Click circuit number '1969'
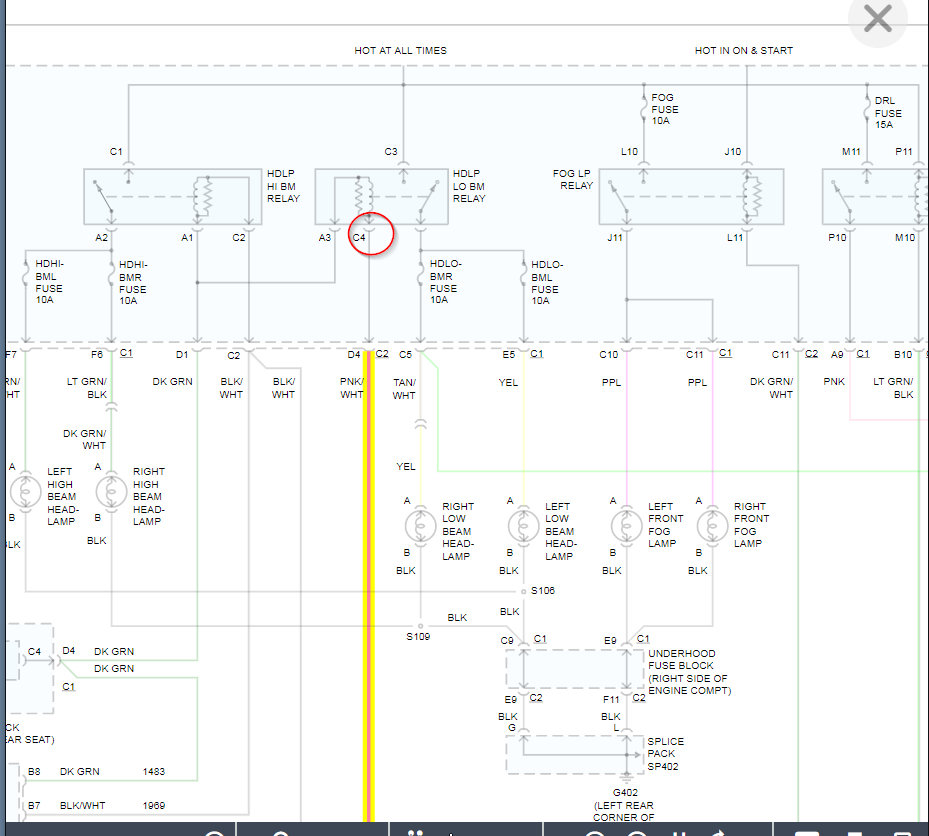929x836 pixels. tap(153, 806)
